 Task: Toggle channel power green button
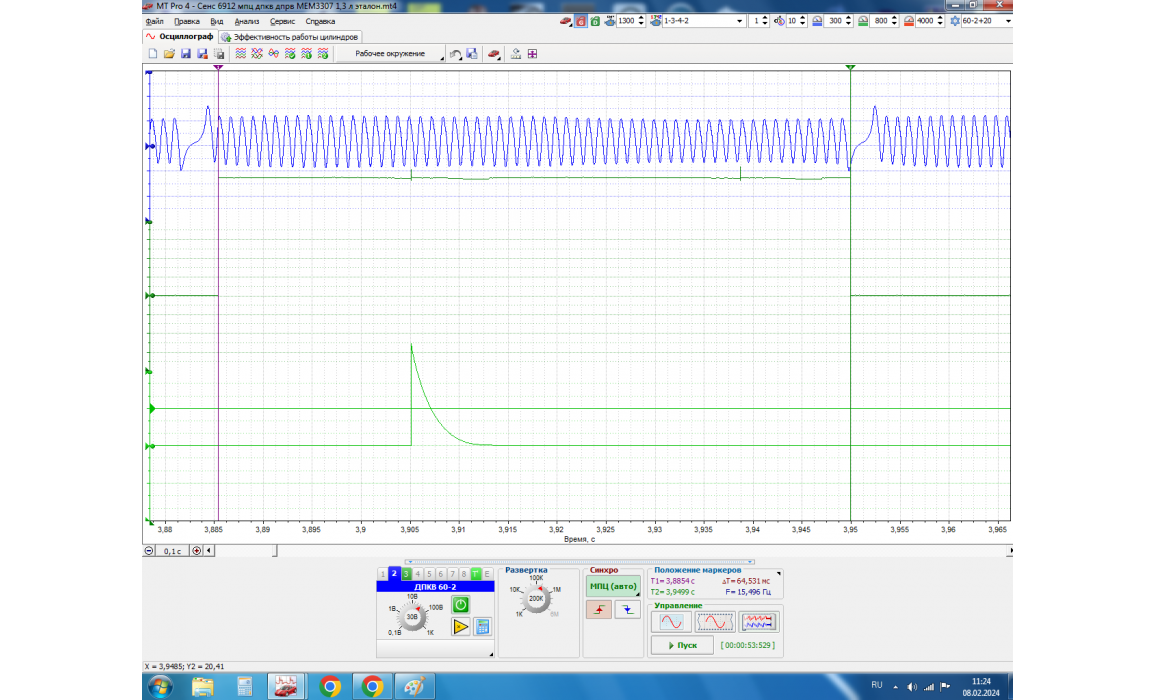460,604
